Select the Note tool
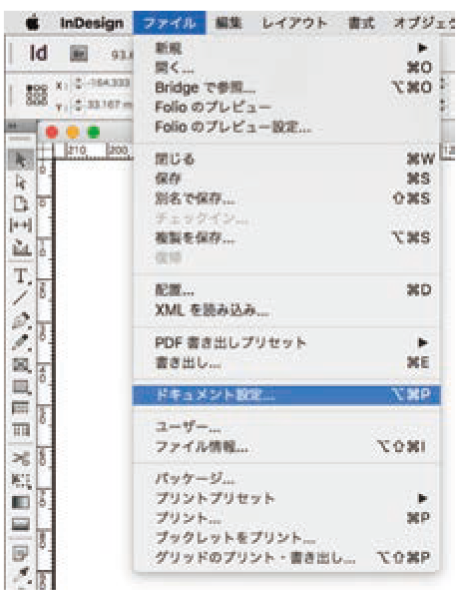Image resolution: width=460 pixels, height=595 pixels. (x=21, y=553)
